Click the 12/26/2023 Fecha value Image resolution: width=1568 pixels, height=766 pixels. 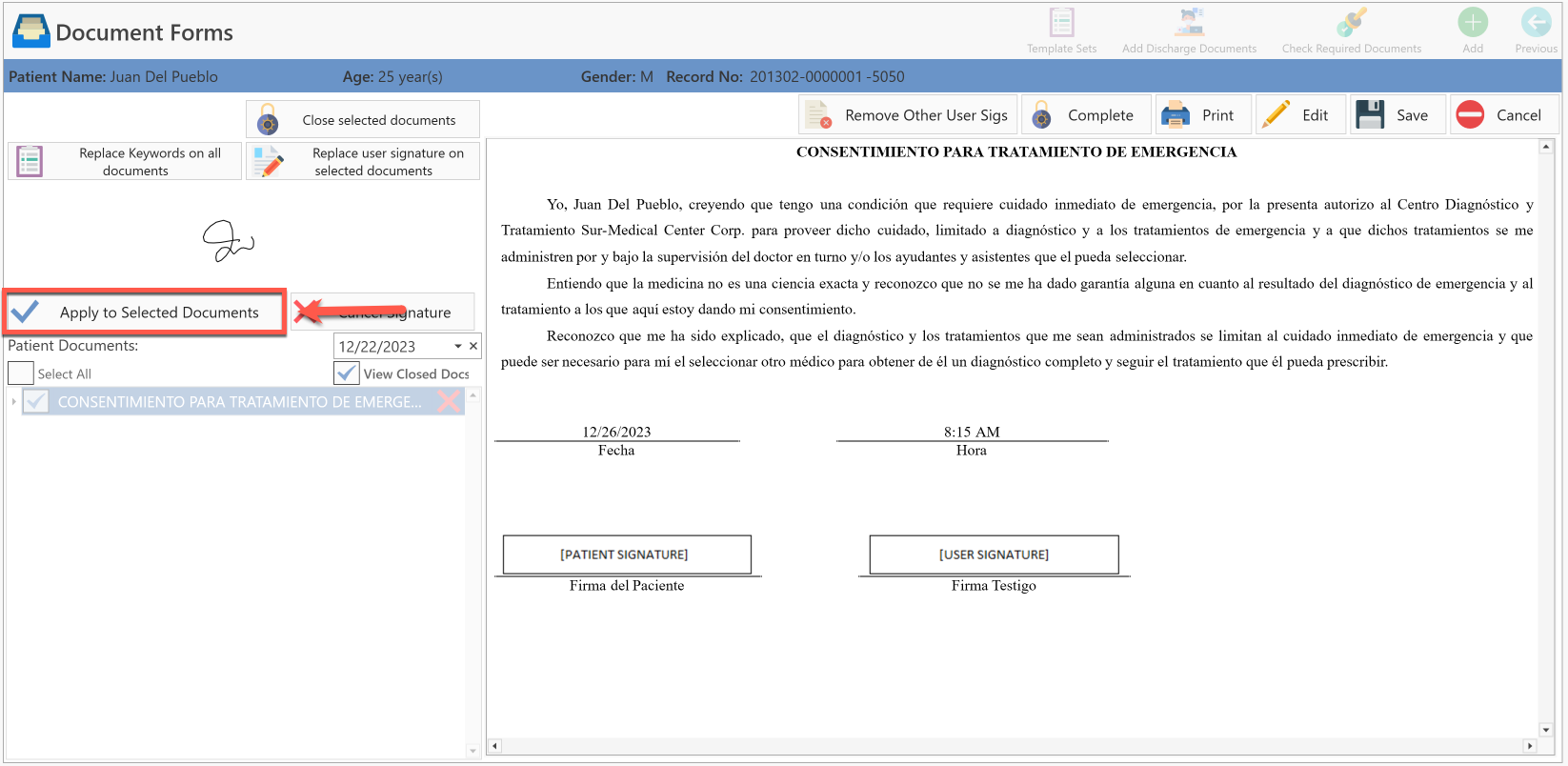click(x=616, y=432)
